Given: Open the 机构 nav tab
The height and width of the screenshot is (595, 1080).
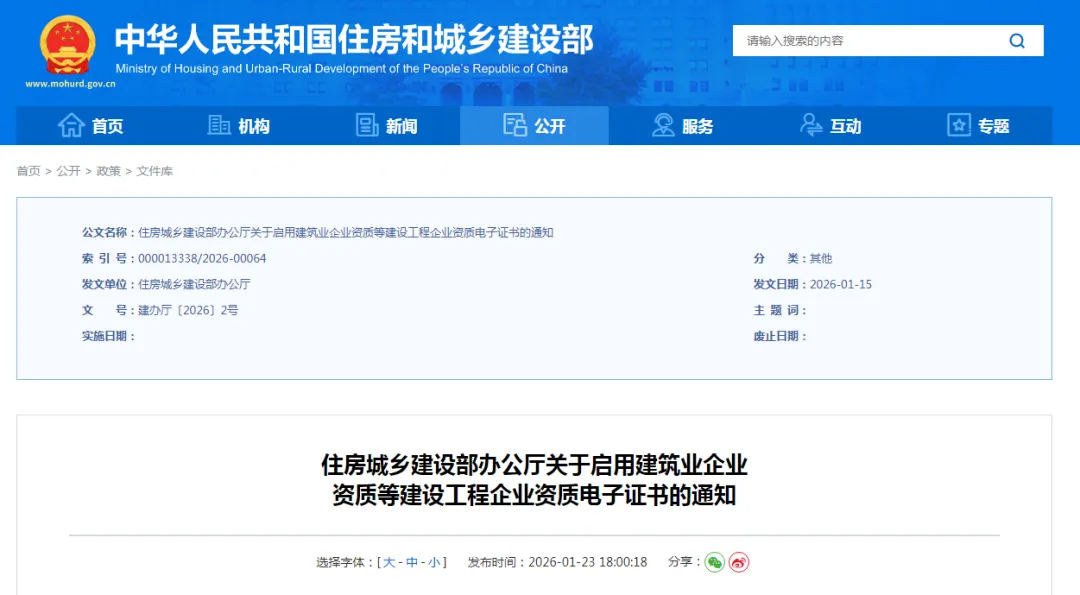Looking at the screenshot, I should pyautogui.click(x=238, y=126).
